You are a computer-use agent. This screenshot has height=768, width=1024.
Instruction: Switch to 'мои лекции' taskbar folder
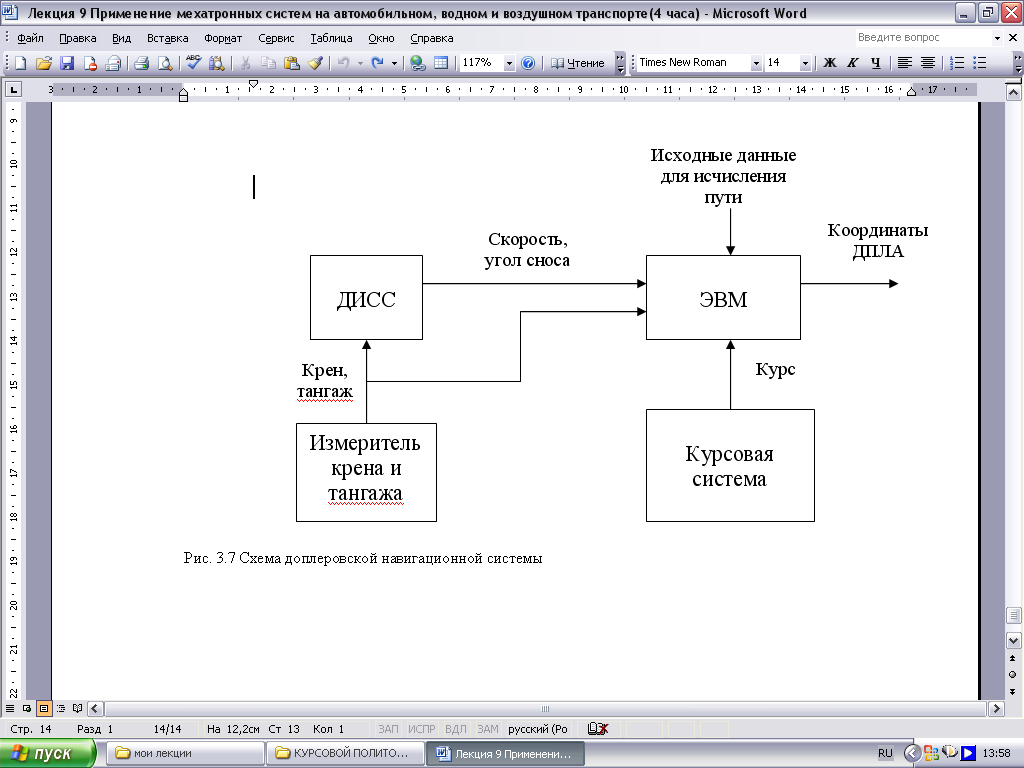(x=185, y=753)
